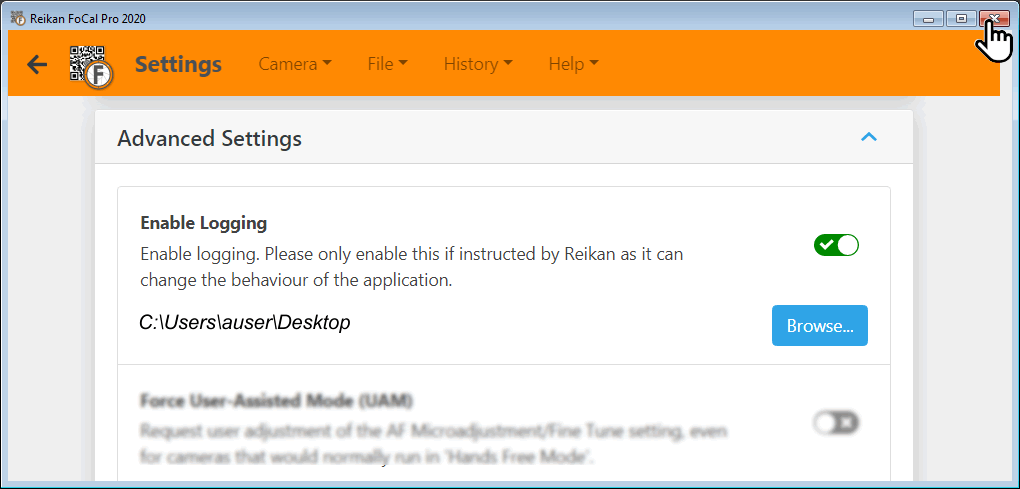Image resolution: width=1020 pixels, height=489 pixels.
Task: Expand the History menu
Action: (477, 64)
